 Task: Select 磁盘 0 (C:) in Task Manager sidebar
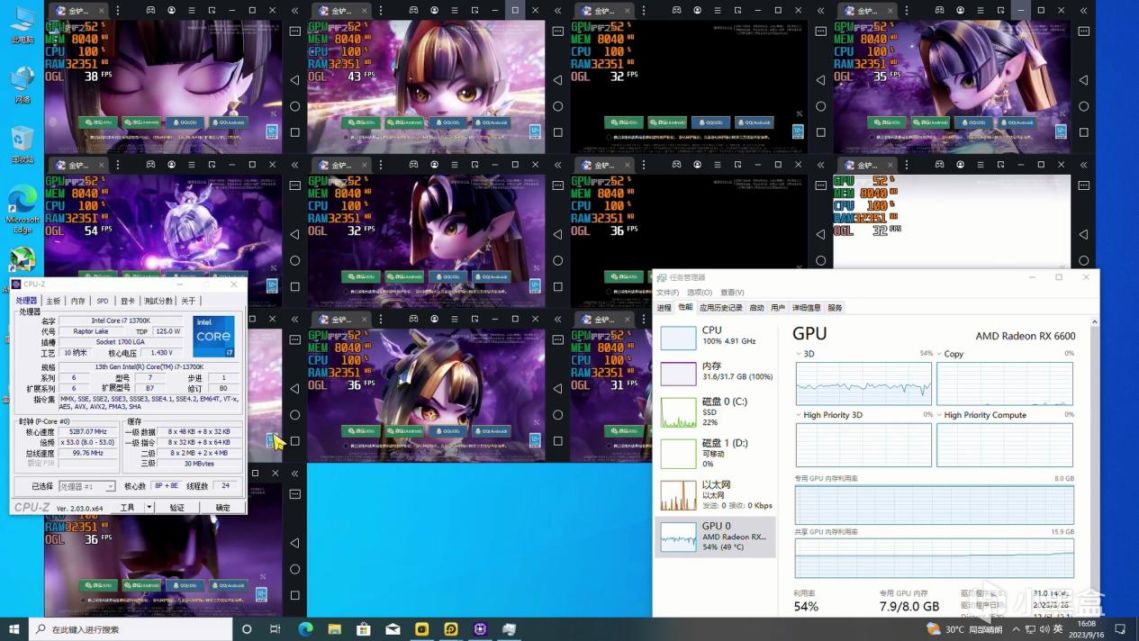(x=716, y=412)
